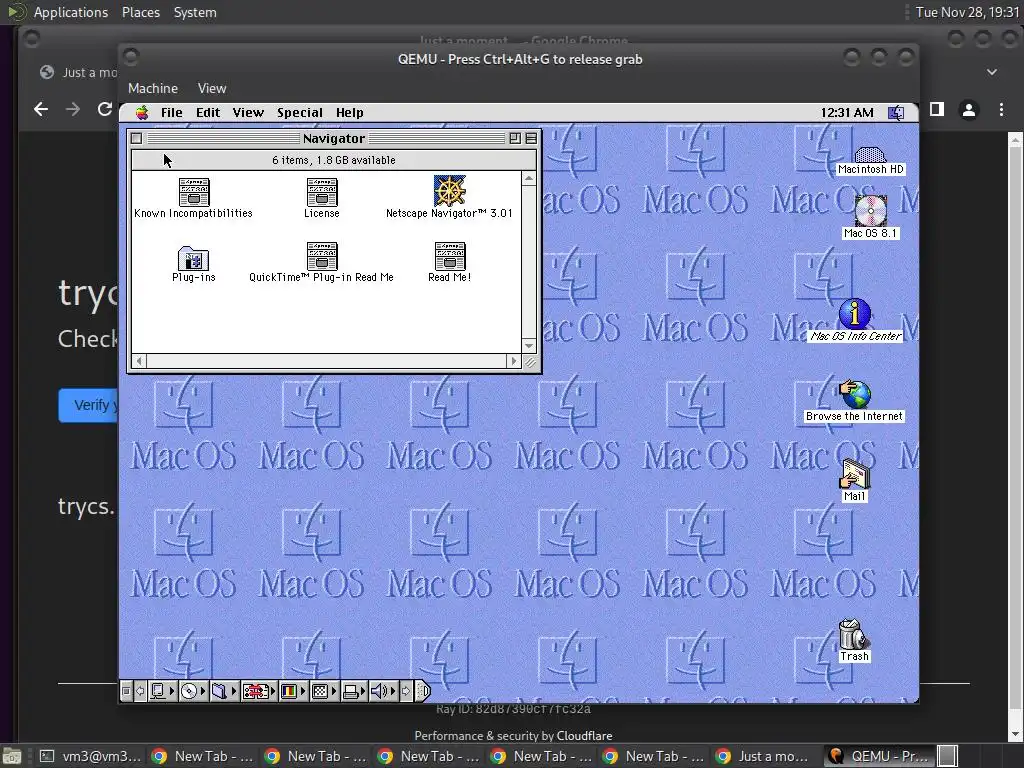This screenshot has width=1024, height=768.
Task: Open the Netscape Navigator 3.01 application icon
Action: 450,191
